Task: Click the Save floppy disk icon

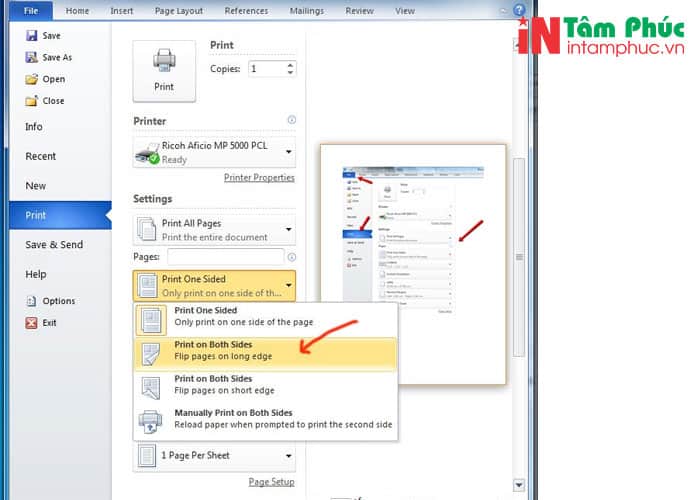Action: click(32, 35)
